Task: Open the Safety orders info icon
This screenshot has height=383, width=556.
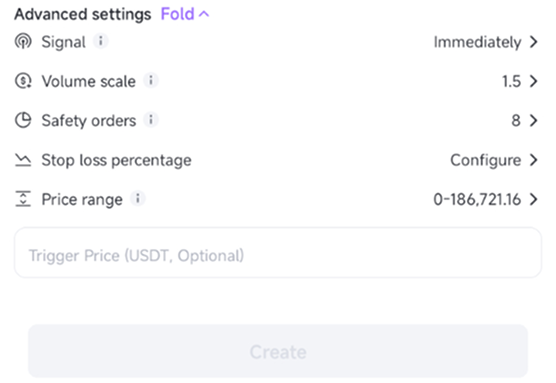Action: pos(151,120)
